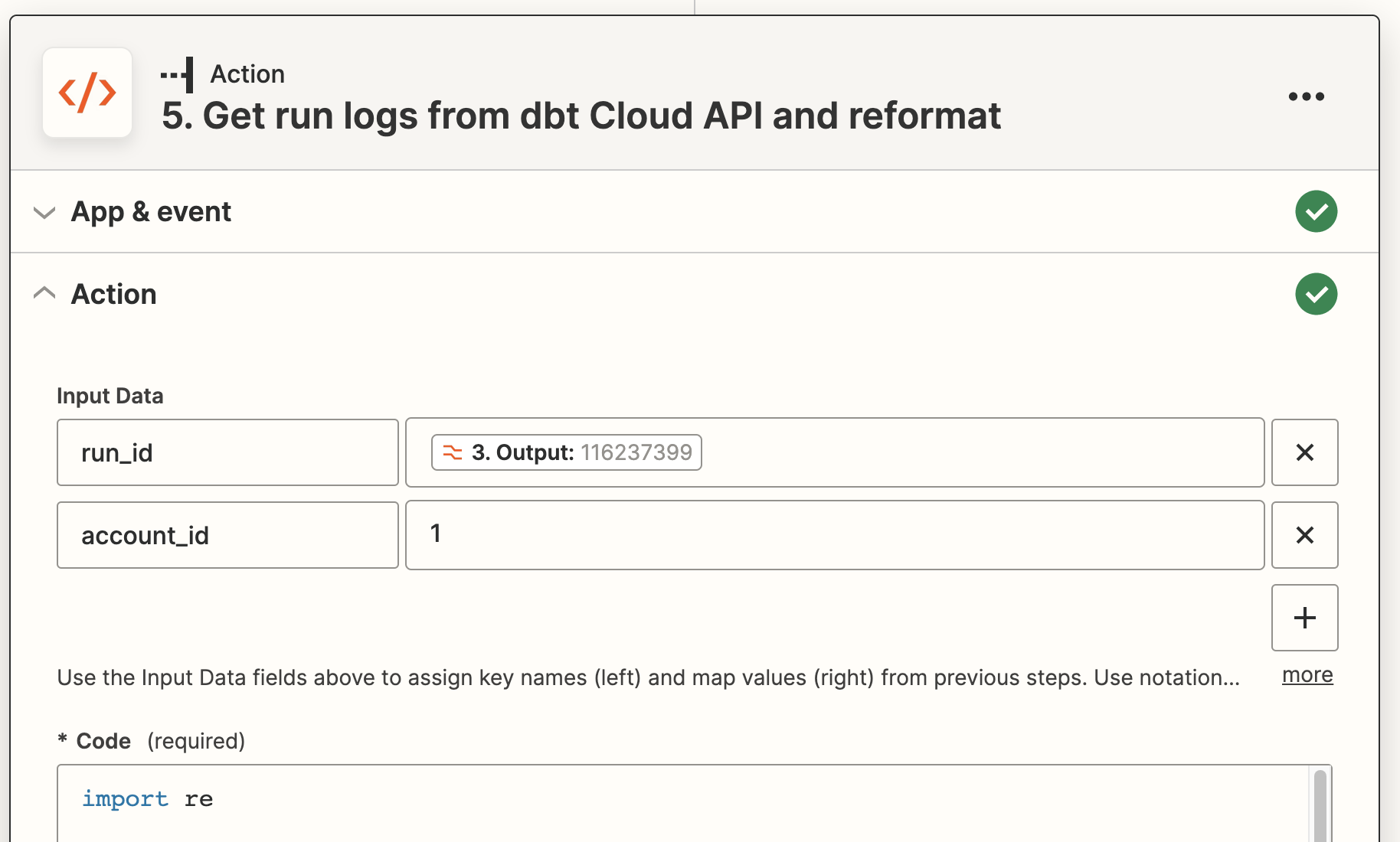Click the Action label header tab
This screenshot has width=1400, height=842.
[x=247, y=73]
